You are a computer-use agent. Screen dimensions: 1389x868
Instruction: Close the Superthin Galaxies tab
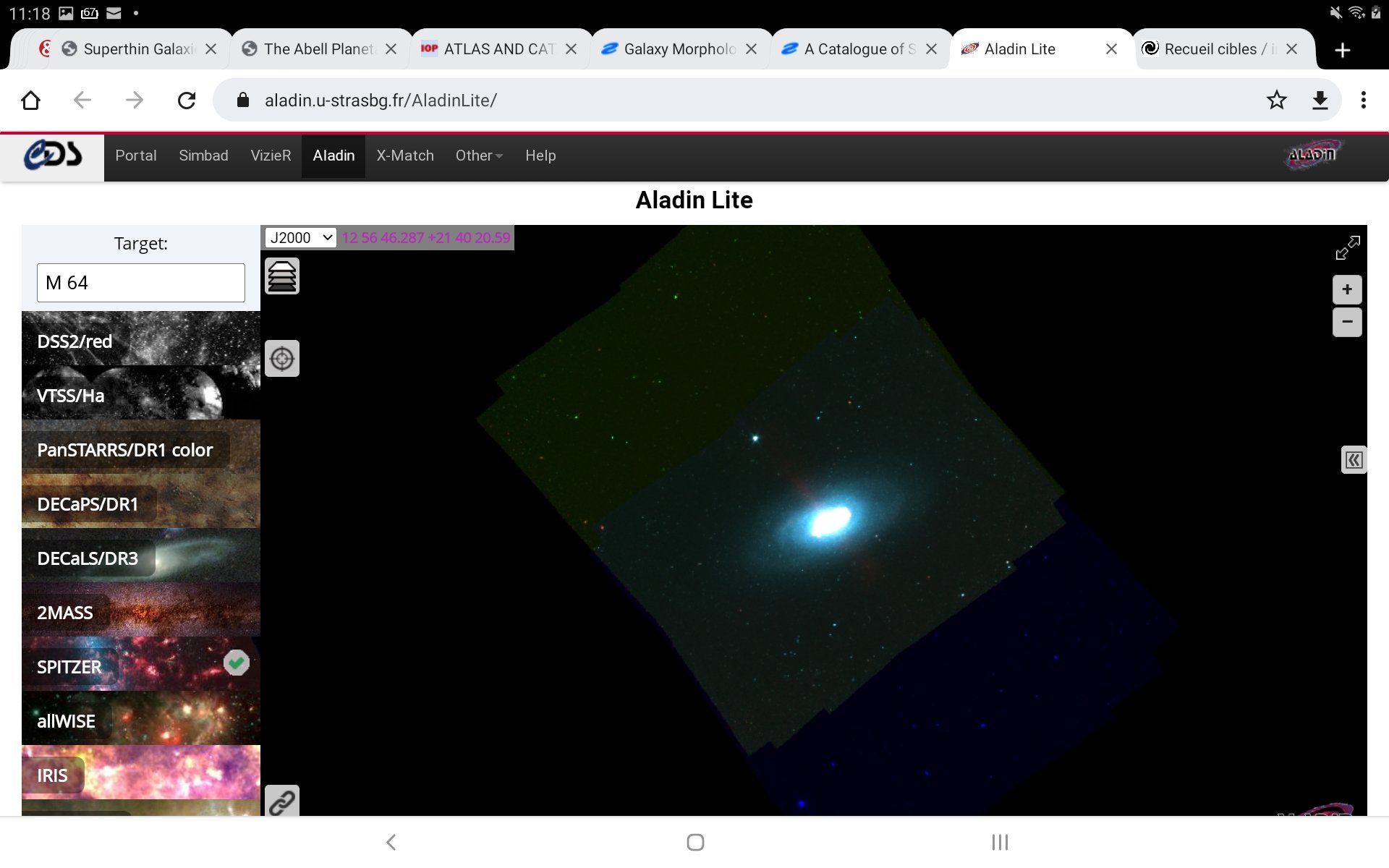tap(211, 49)
